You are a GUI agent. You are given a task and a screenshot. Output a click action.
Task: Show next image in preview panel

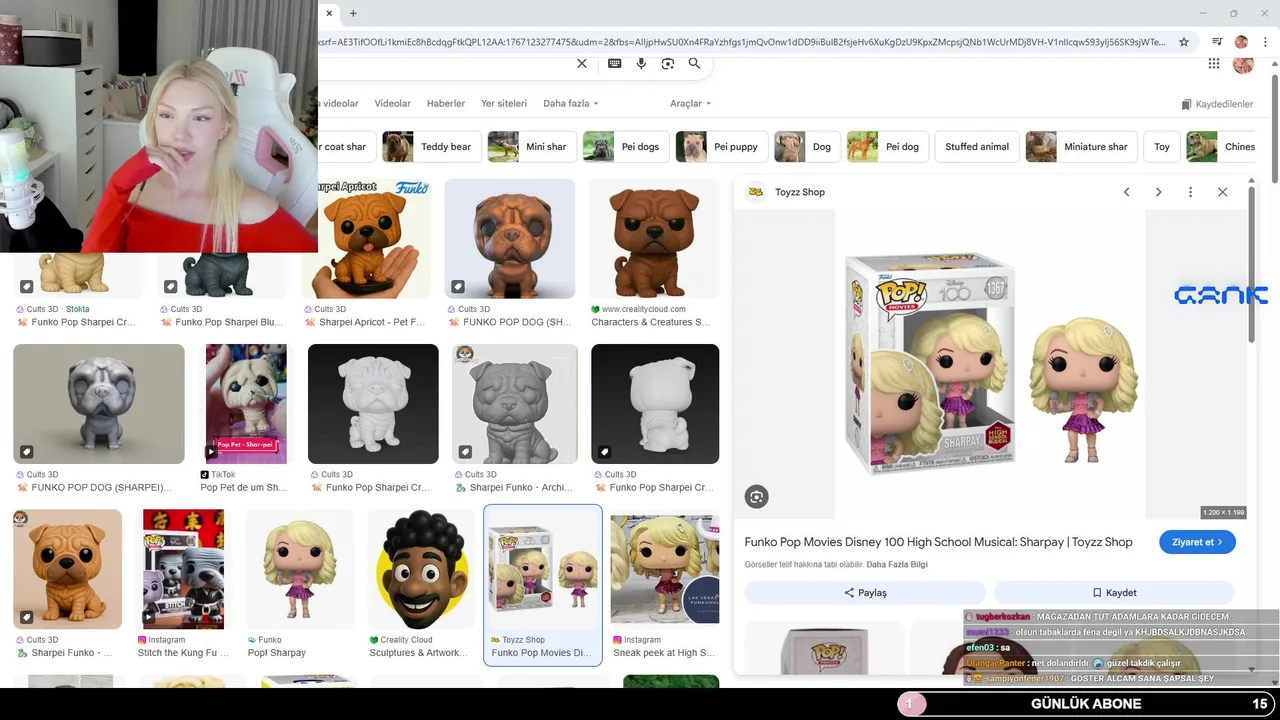click(x=1158, y=192)
